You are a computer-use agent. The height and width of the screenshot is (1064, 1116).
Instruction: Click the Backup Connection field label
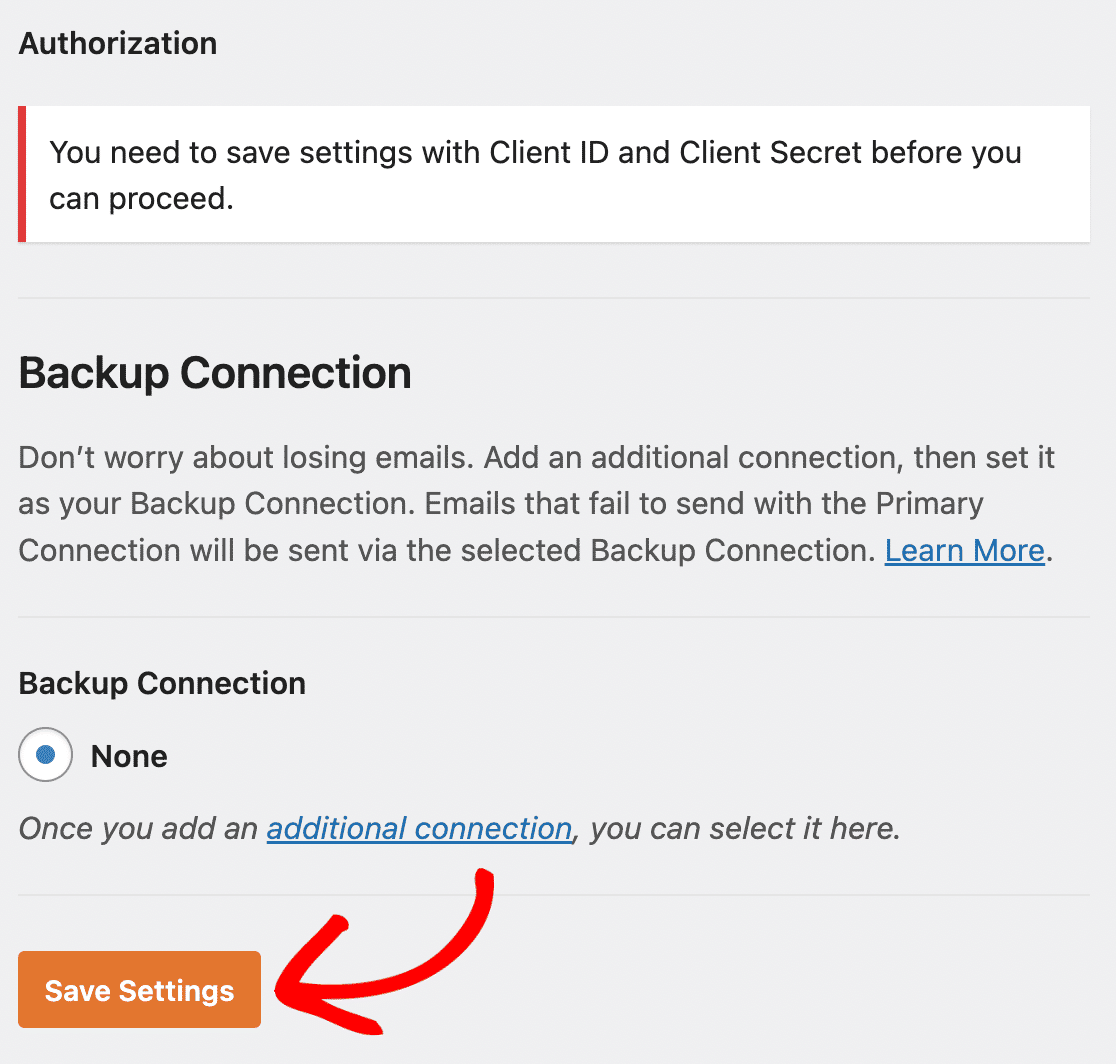[x=161, y=683]
